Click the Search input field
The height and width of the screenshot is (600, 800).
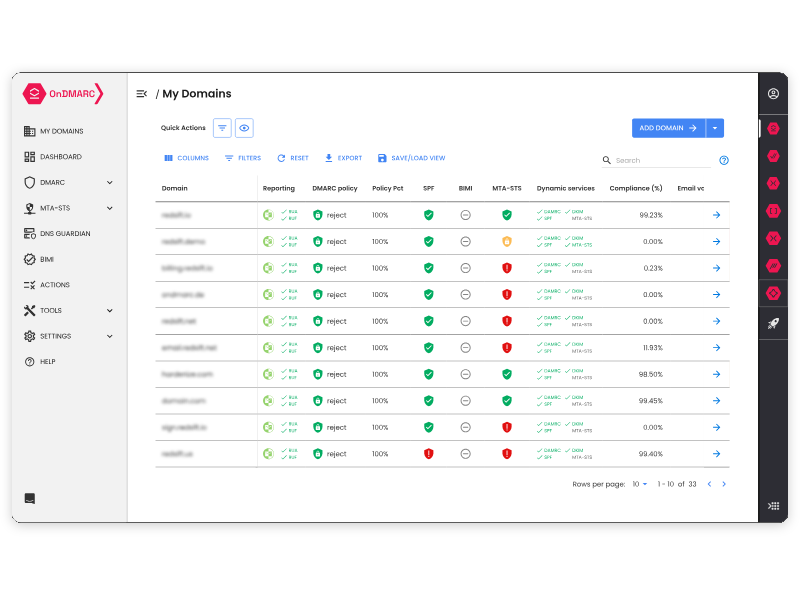(x=660, y=160)
